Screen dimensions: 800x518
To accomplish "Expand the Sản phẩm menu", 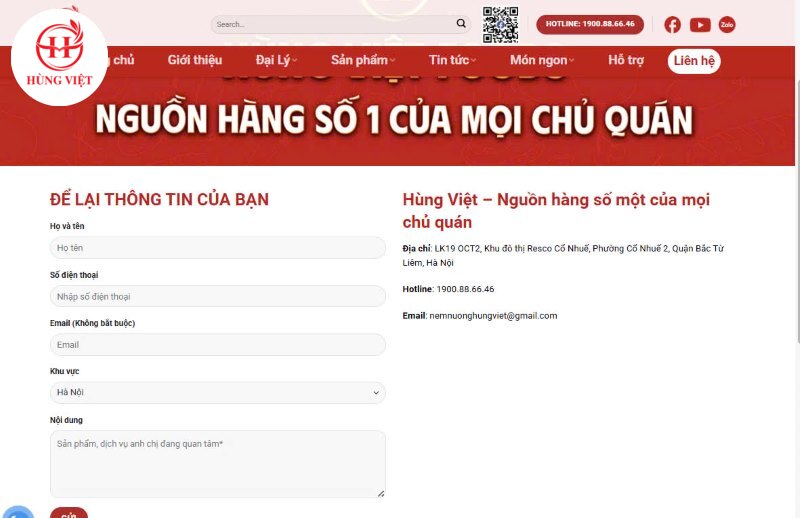I will (x=363, y=60).
